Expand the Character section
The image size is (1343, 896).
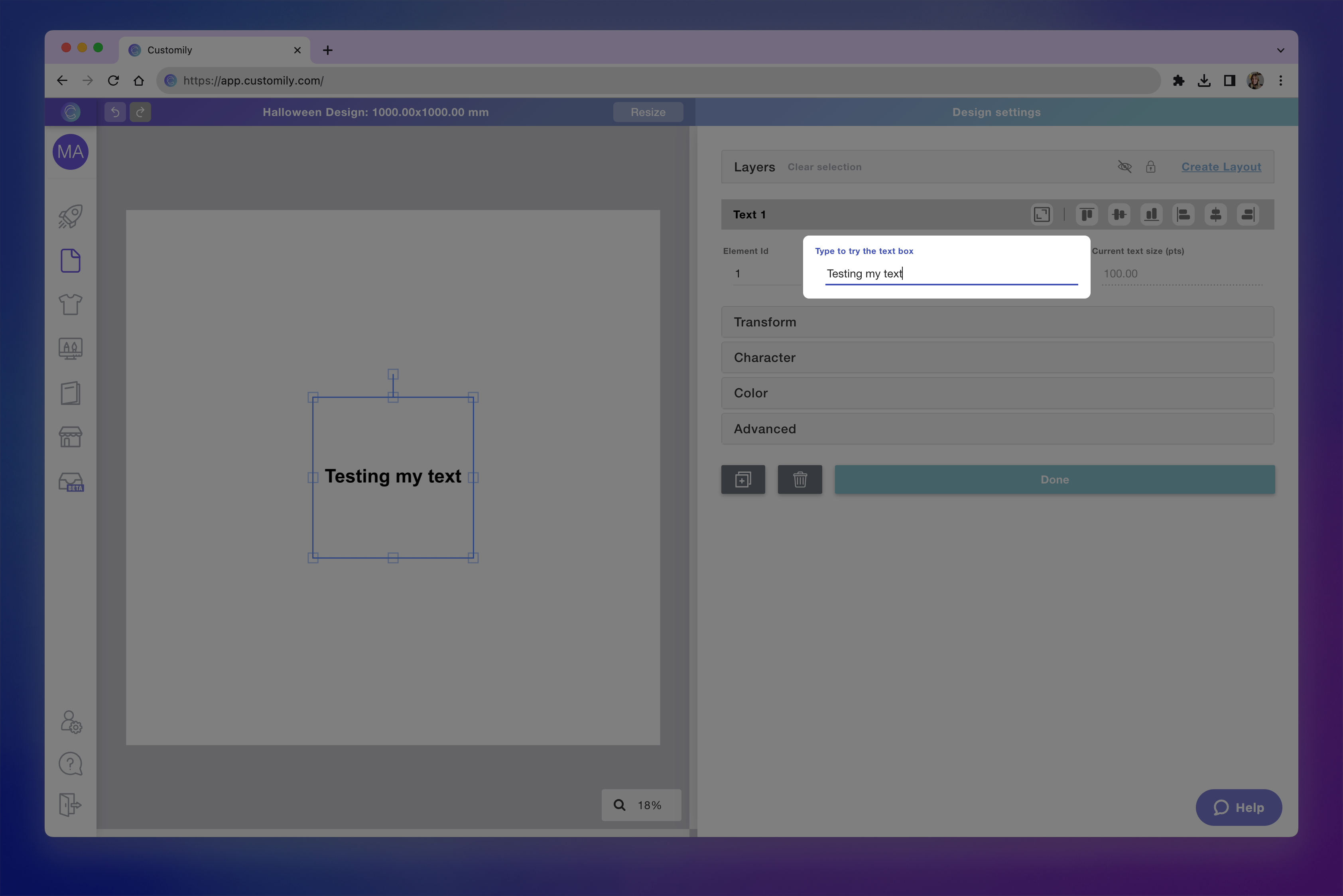[x=997, y=357]
